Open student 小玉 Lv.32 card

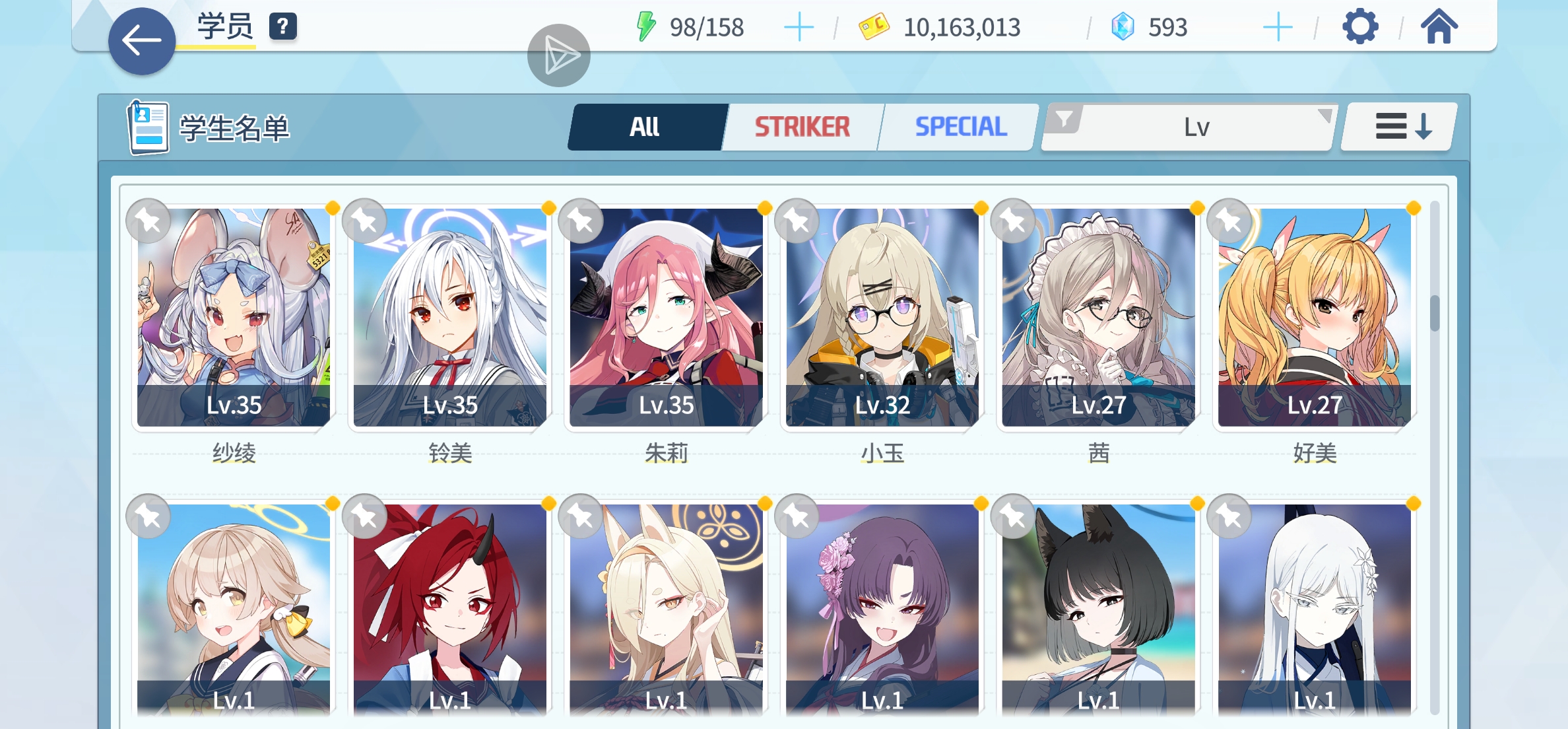click(x=882, y=318)
